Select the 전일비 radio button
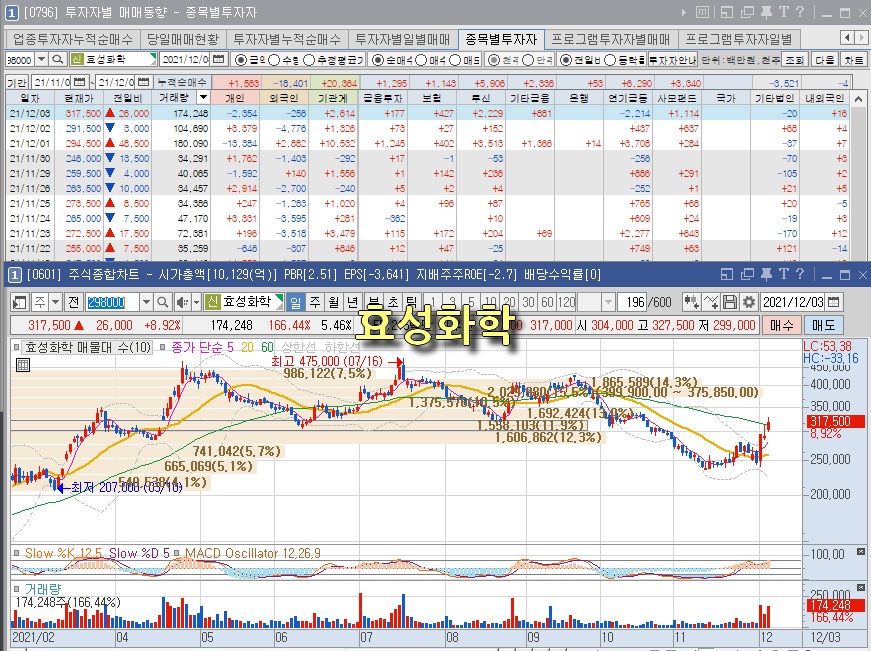This screenshot has height=651, width=871. coord(565,59)
